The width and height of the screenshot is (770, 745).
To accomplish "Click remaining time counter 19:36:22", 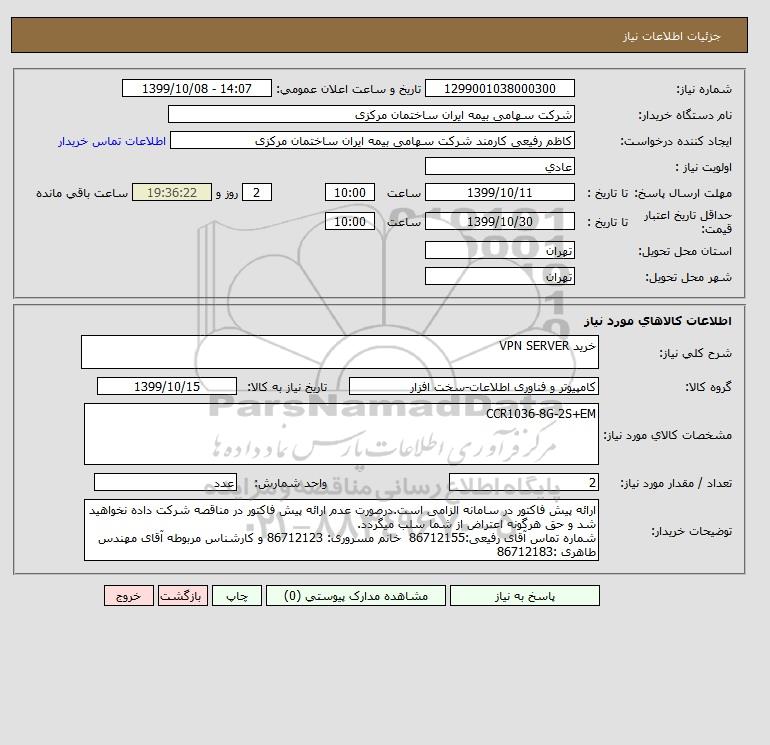I will [172, 193].
